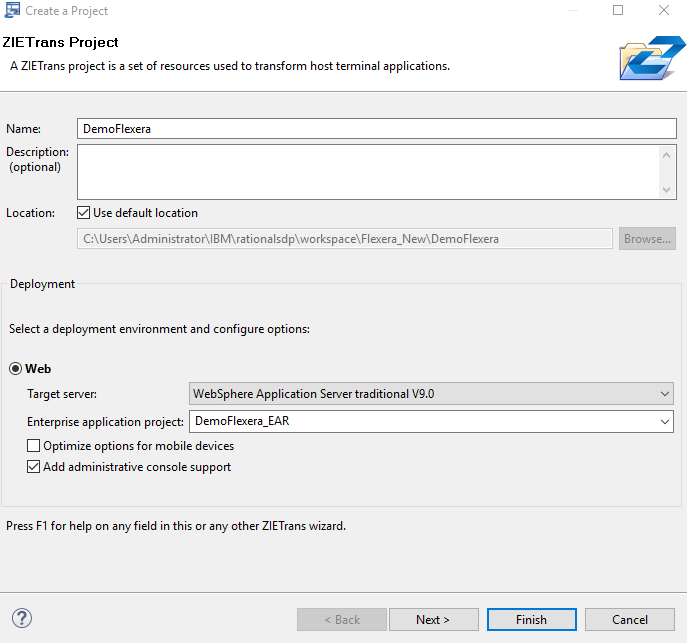Click the disabled Back button
This screenshot has height=643, width=687.
(342, 619)
